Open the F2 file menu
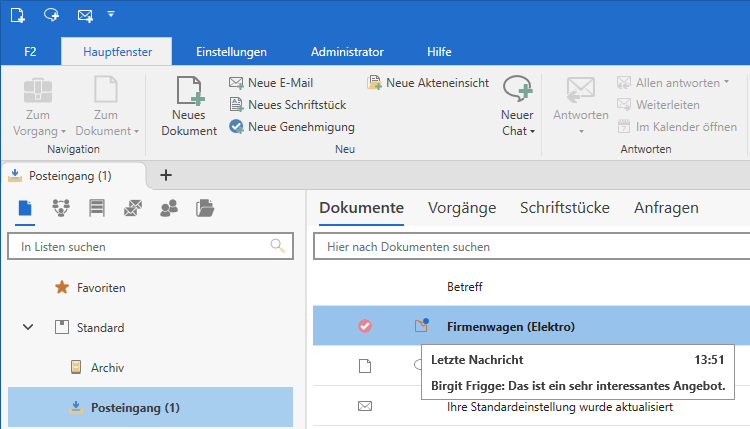 [30, 51]
